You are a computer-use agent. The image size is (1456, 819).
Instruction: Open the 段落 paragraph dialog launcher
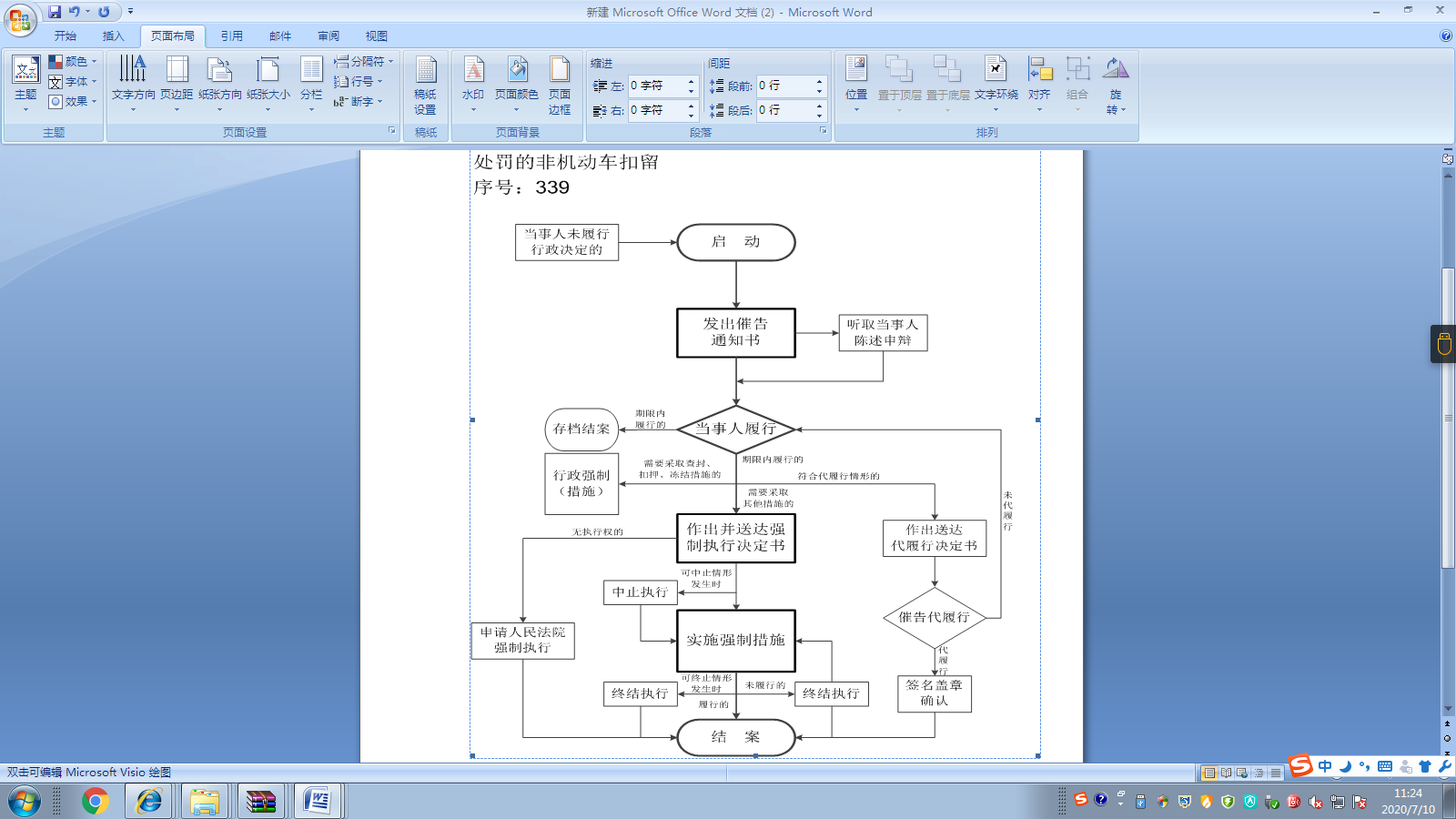coord(824,131)
